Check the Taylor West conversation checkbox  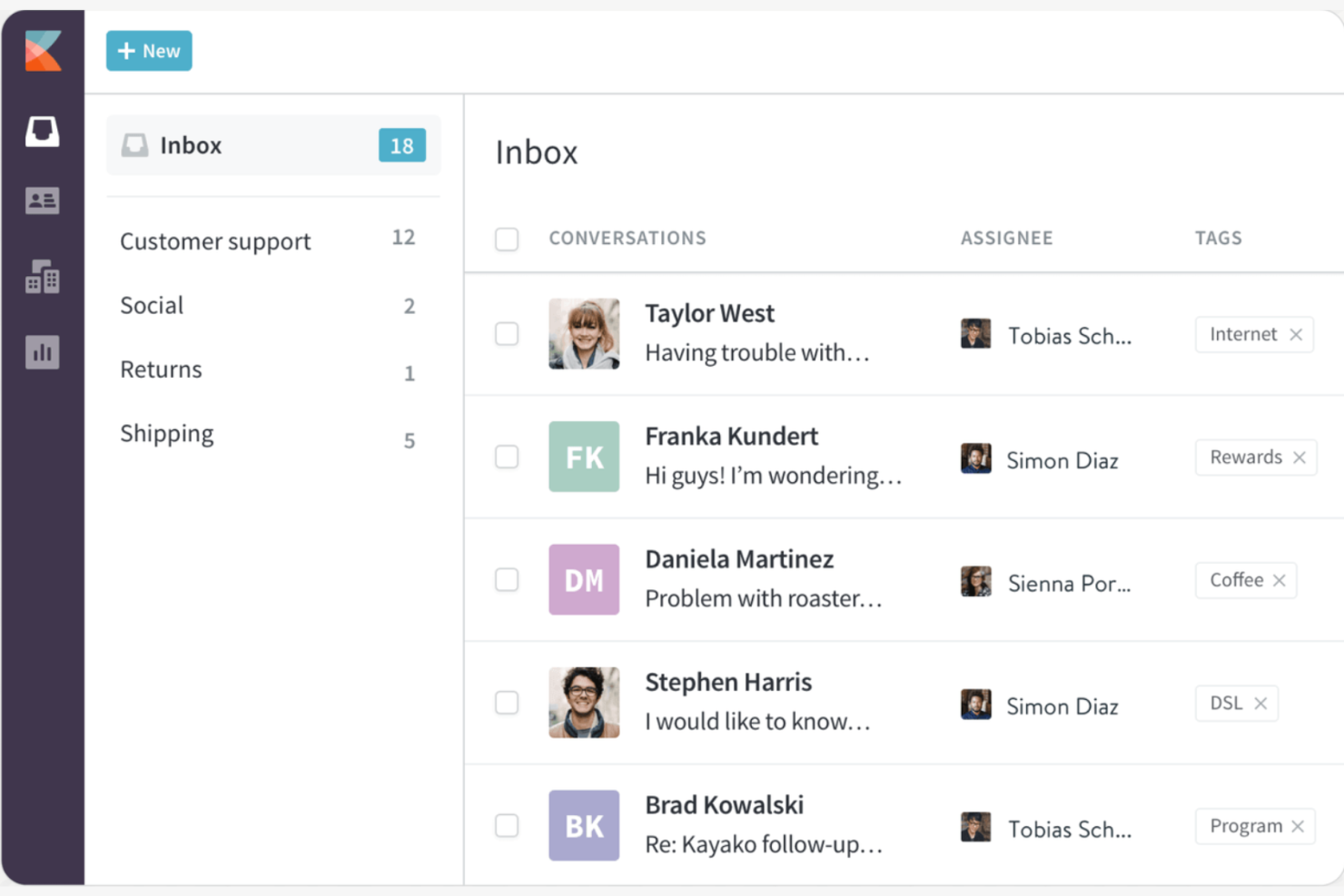[507, 334]
